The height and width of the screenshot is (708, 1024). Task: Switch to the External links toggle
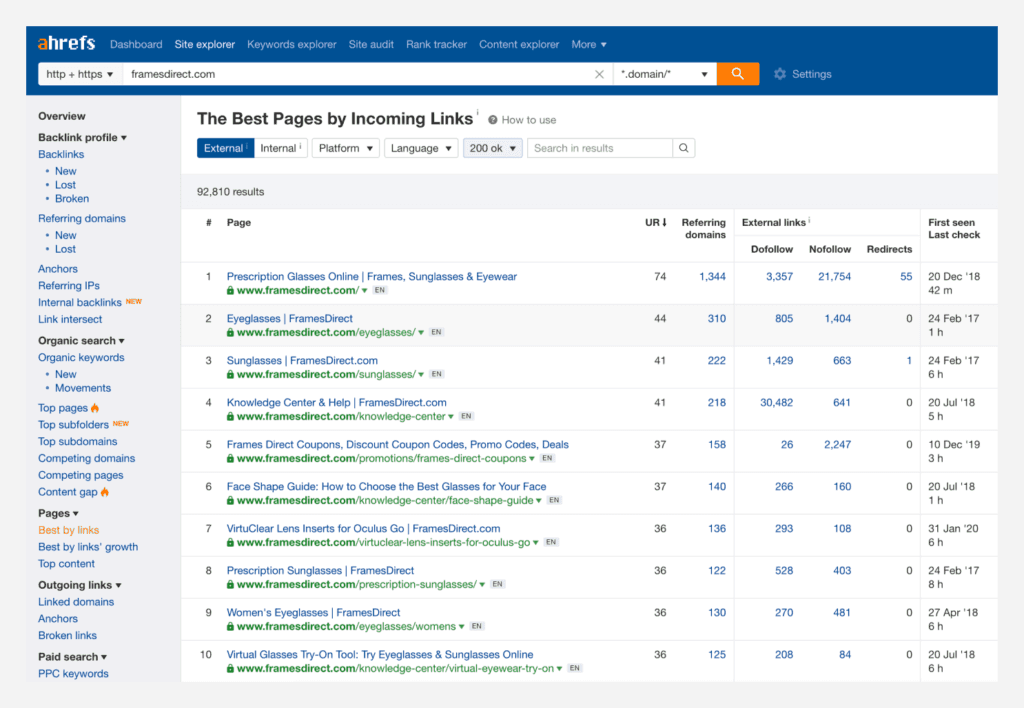[225, 148]
